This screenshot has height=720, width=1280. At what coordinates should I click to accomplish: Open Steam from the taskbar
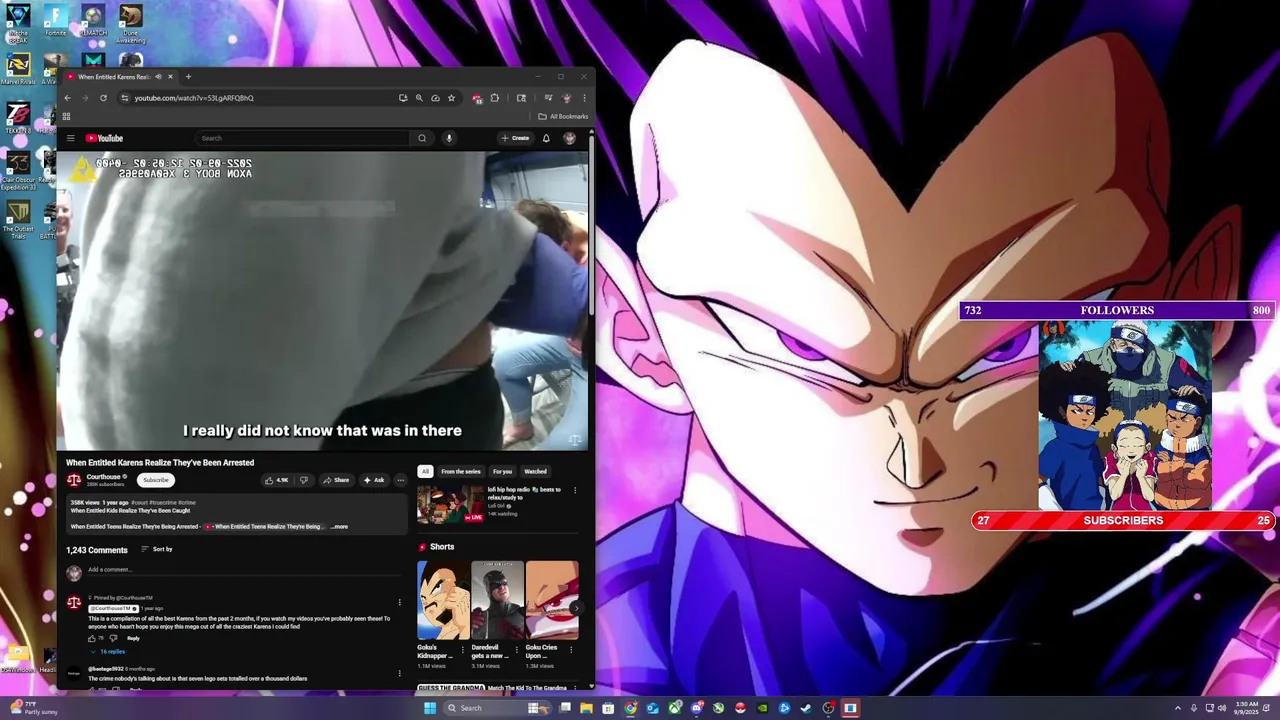(x=806, y=708)
